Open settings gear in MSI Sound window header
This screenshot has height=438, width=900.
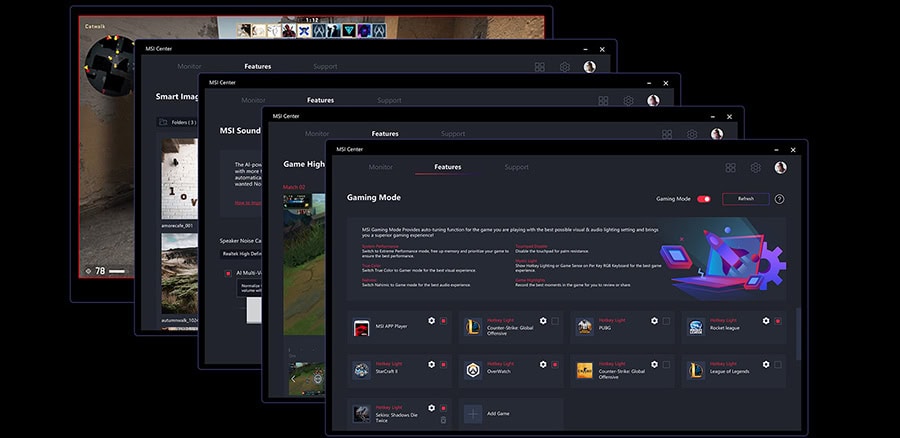(629, 101)
